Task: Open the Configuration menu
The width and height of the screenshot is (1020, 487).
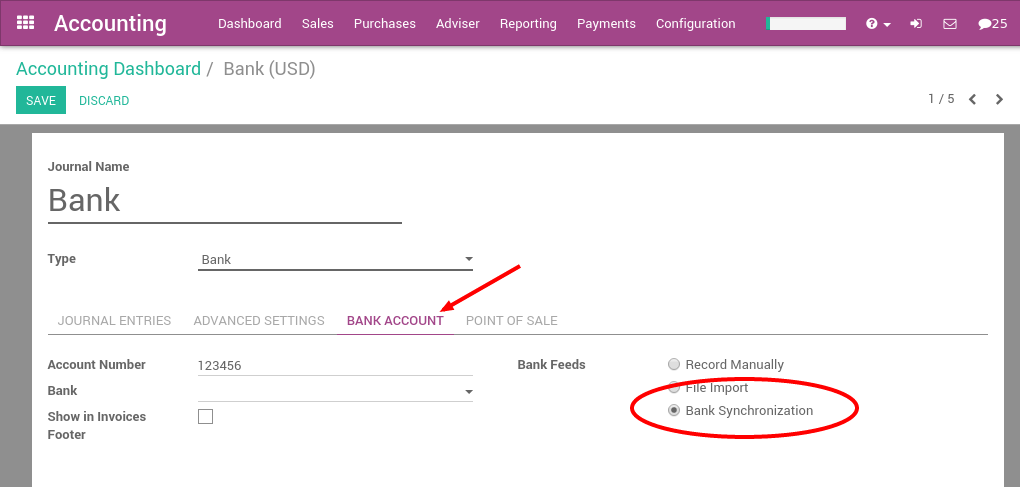Action: pyautogui.click(x=695, y=24)
